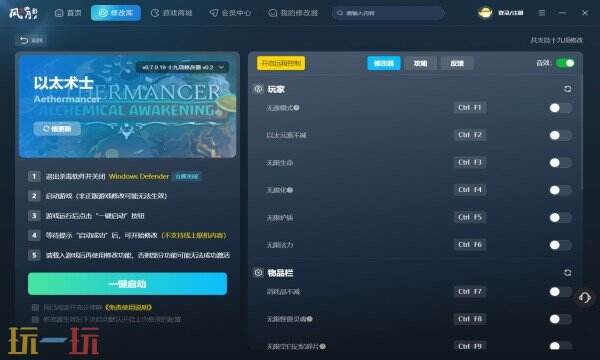Image resolution: width=600 pixels, height=360 pixels.
Task: Switch to the 攻略 tab
Action: pyautogui.click(x=420, y=63)
